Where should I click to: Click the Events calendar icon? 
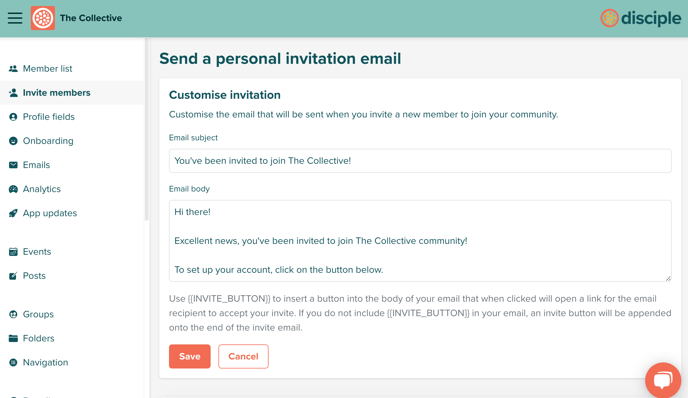point(13,252)
